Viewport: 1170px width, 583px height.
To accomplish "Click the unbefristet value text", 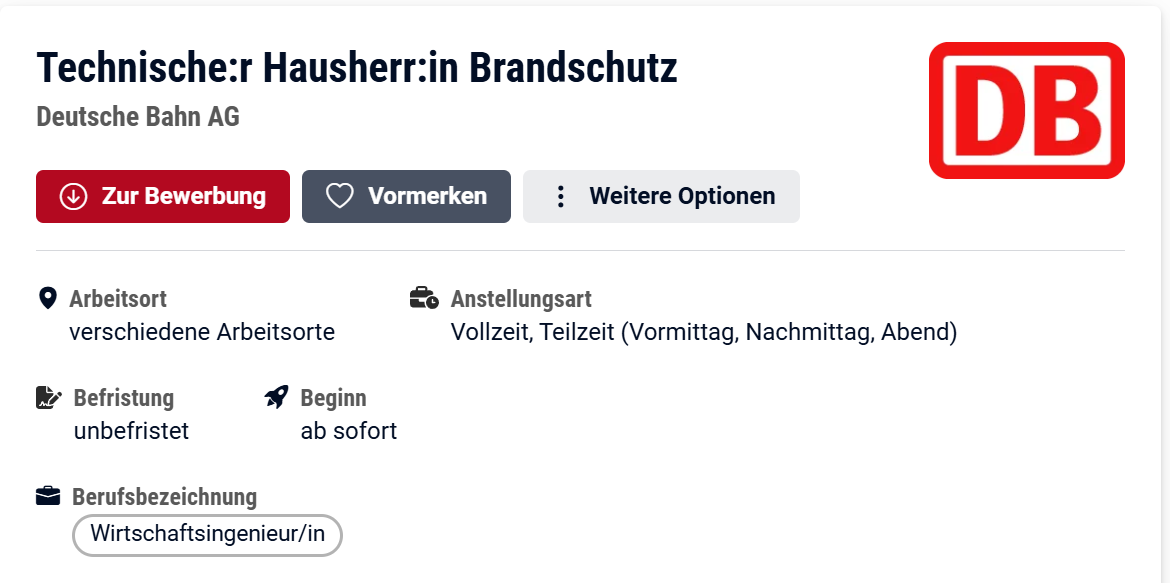I will (131, 431).
